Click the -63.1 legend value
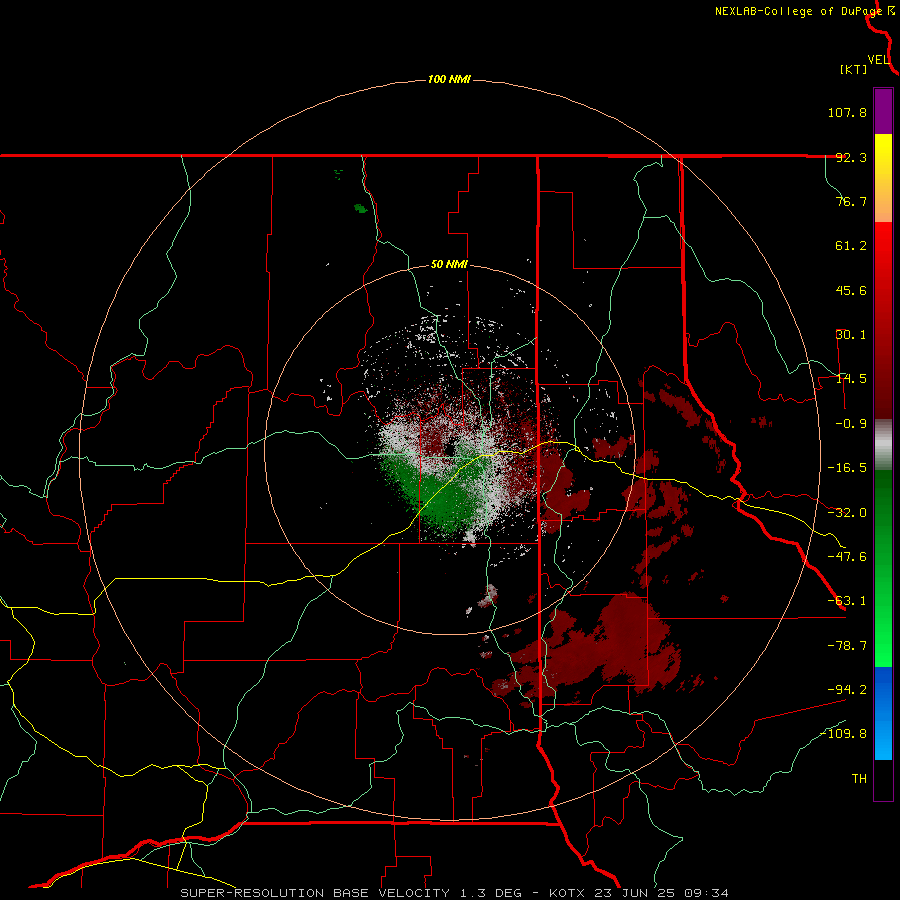Image resolution: width=900 pixels, height=900 pixels. (847, 601)
